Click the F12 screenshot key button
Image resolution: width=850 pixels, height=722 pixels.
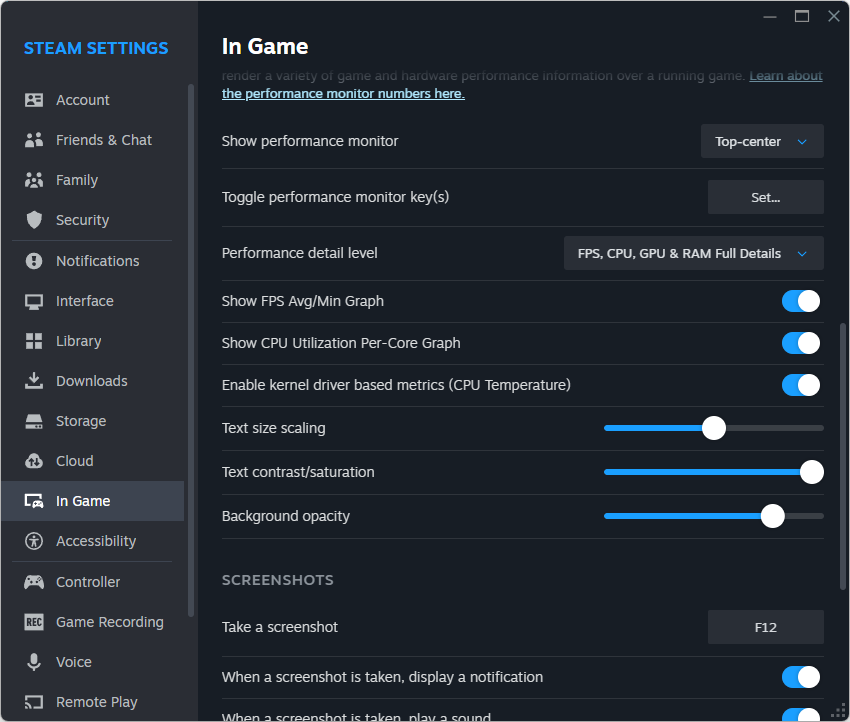point(765,627)
